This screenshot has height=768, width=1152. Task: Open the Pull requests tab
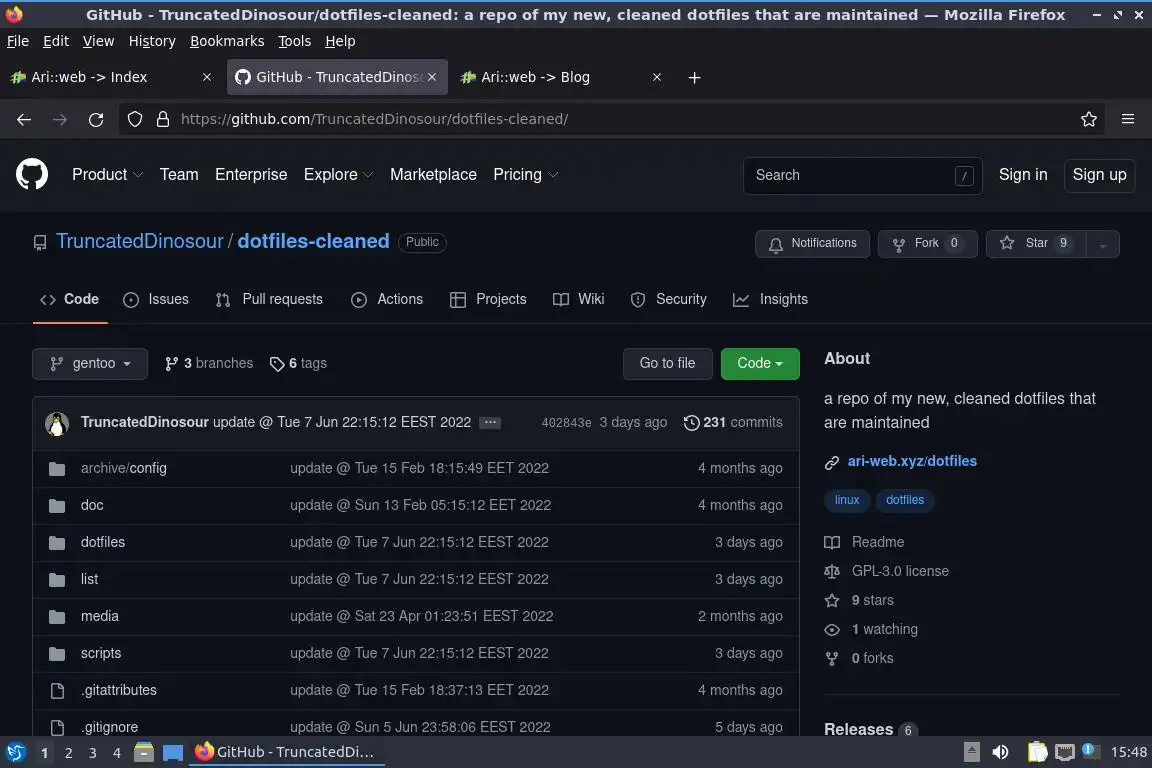point(269,300)
